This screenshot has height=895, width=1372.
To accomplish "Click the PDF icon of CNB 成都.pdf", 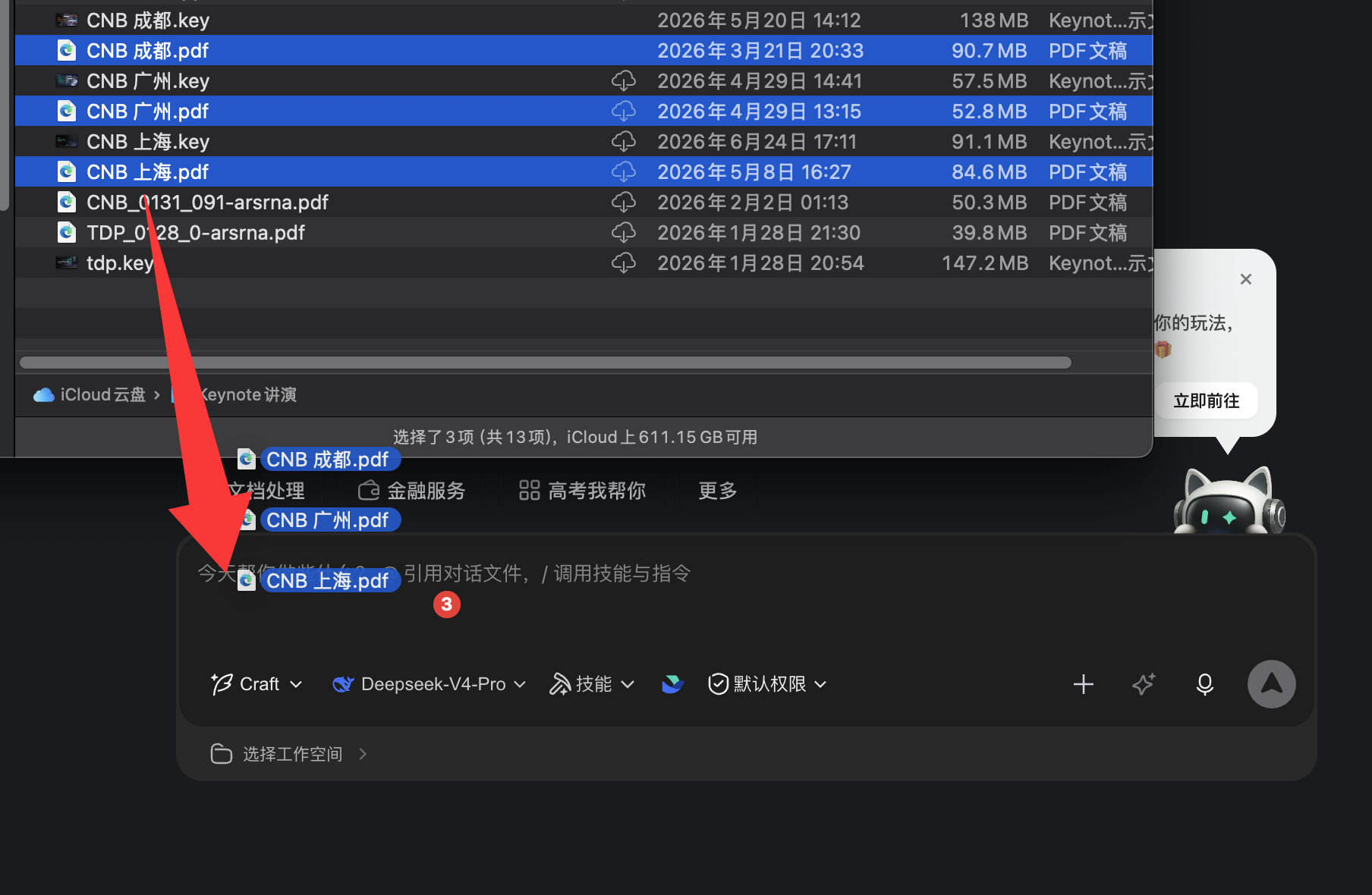I will 67,51.
